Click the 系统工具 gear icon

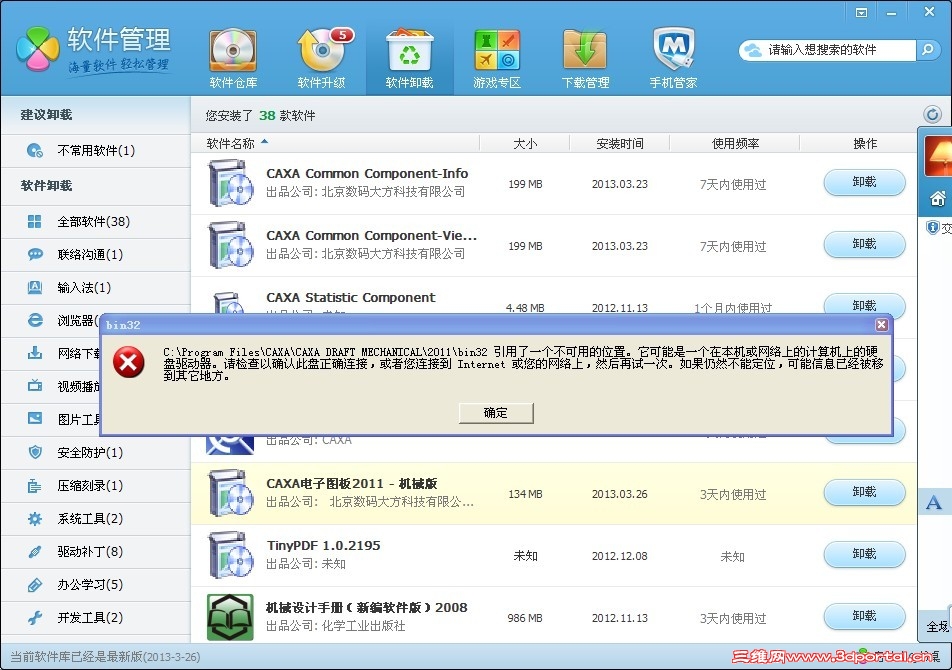pos(35,518)
